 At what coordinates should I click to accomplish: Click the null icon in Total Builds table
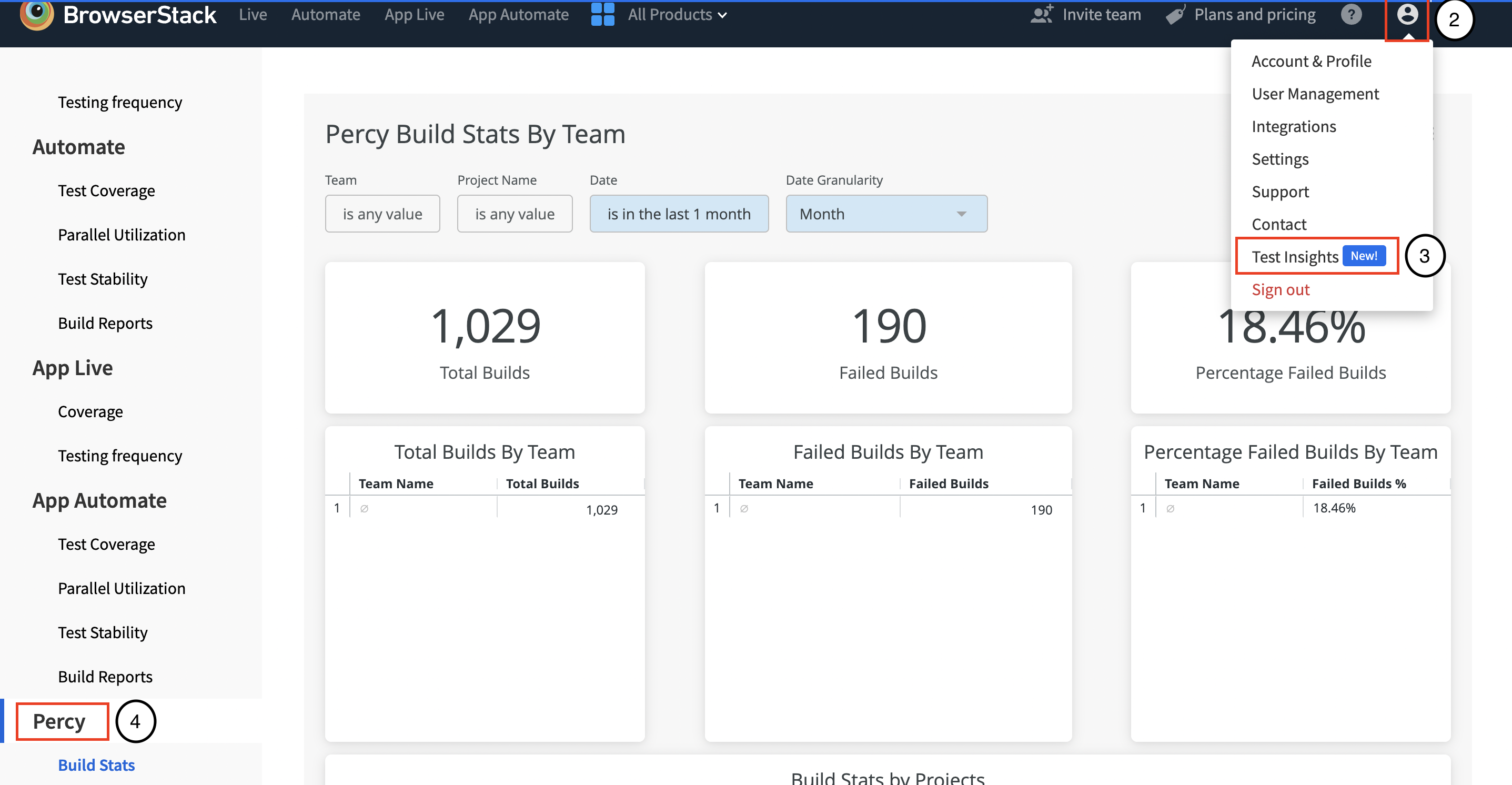click(364, 508)
